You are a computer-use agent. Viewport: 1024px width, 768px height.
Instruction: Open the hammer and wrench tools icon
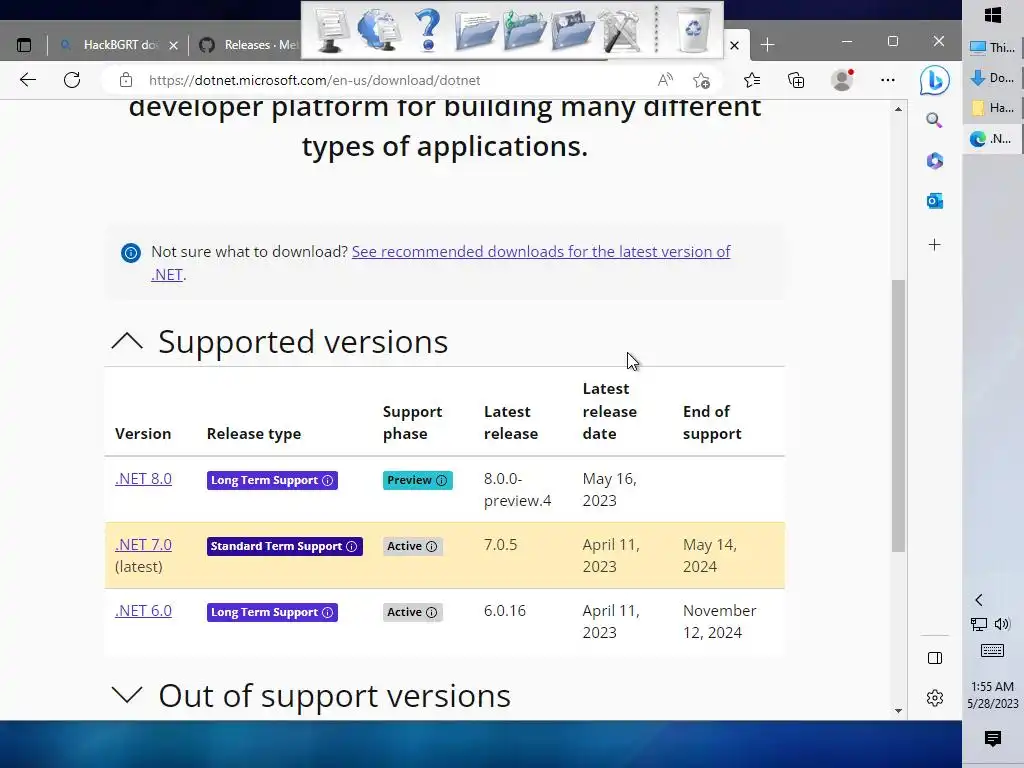coord(621,31)
